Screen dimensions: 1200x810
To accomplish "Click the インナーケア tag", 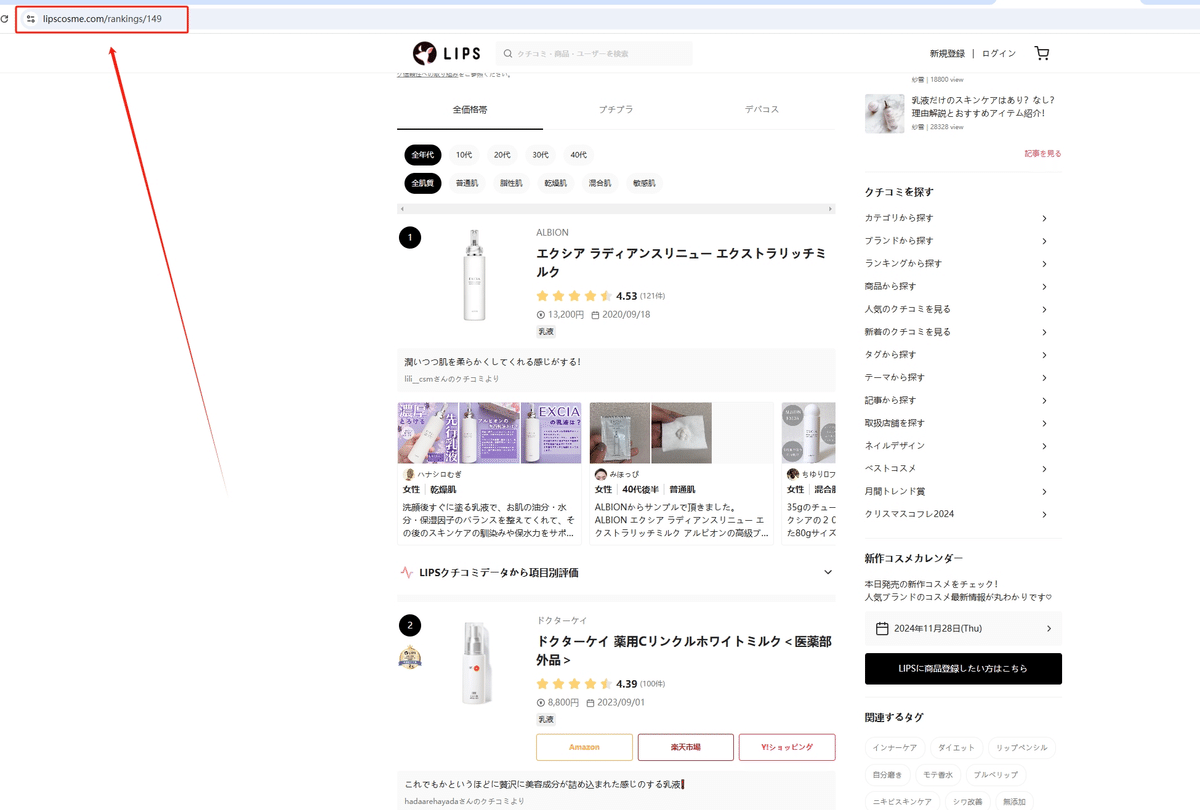I will (895, 747).
